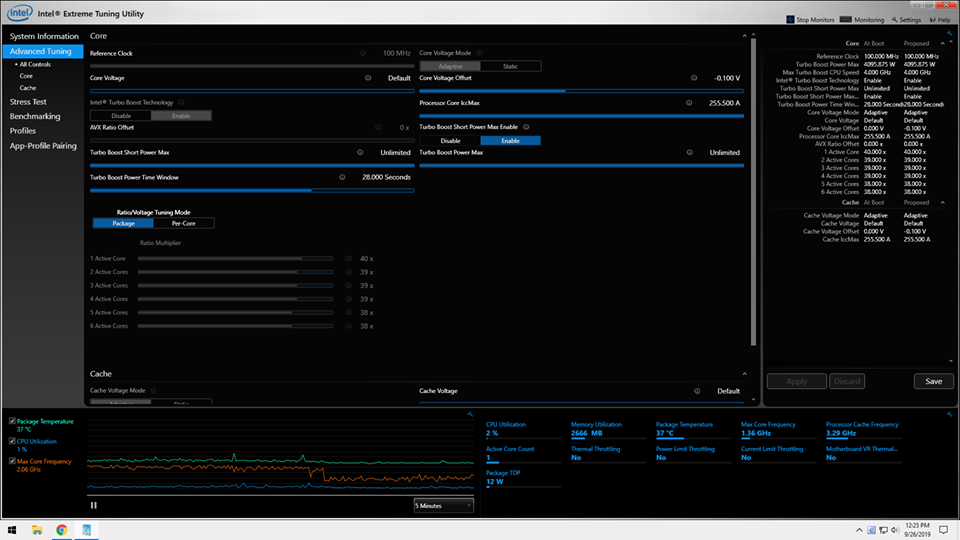The image size is (960, 540).
Task: Click info icon beside Core Voltage Default
Action: pyautogui.click(x=368, y=78)
